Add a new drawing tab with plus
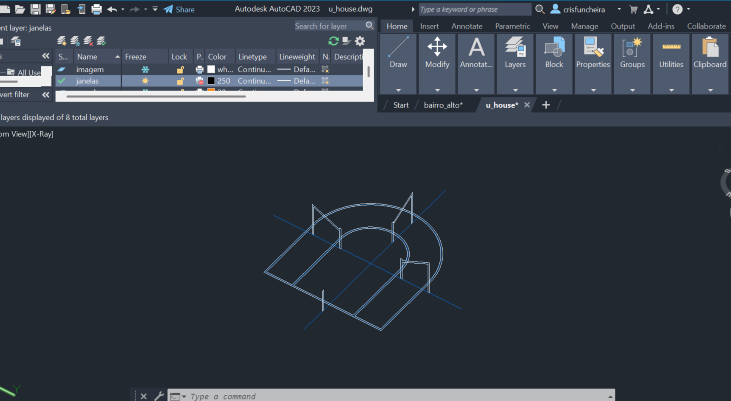The image size is (731, 401). point(546,105)
